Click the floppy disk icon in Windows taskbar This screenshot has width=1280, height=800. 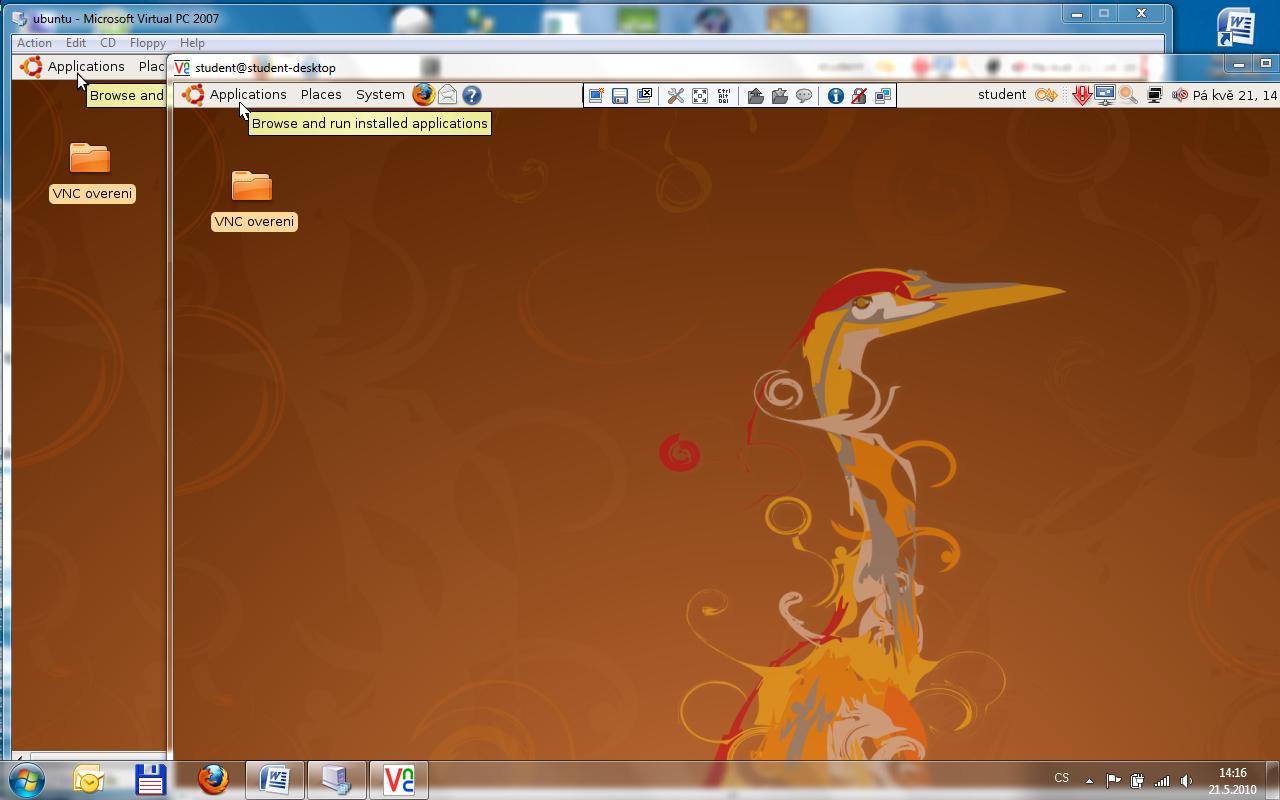click(150, 779)
